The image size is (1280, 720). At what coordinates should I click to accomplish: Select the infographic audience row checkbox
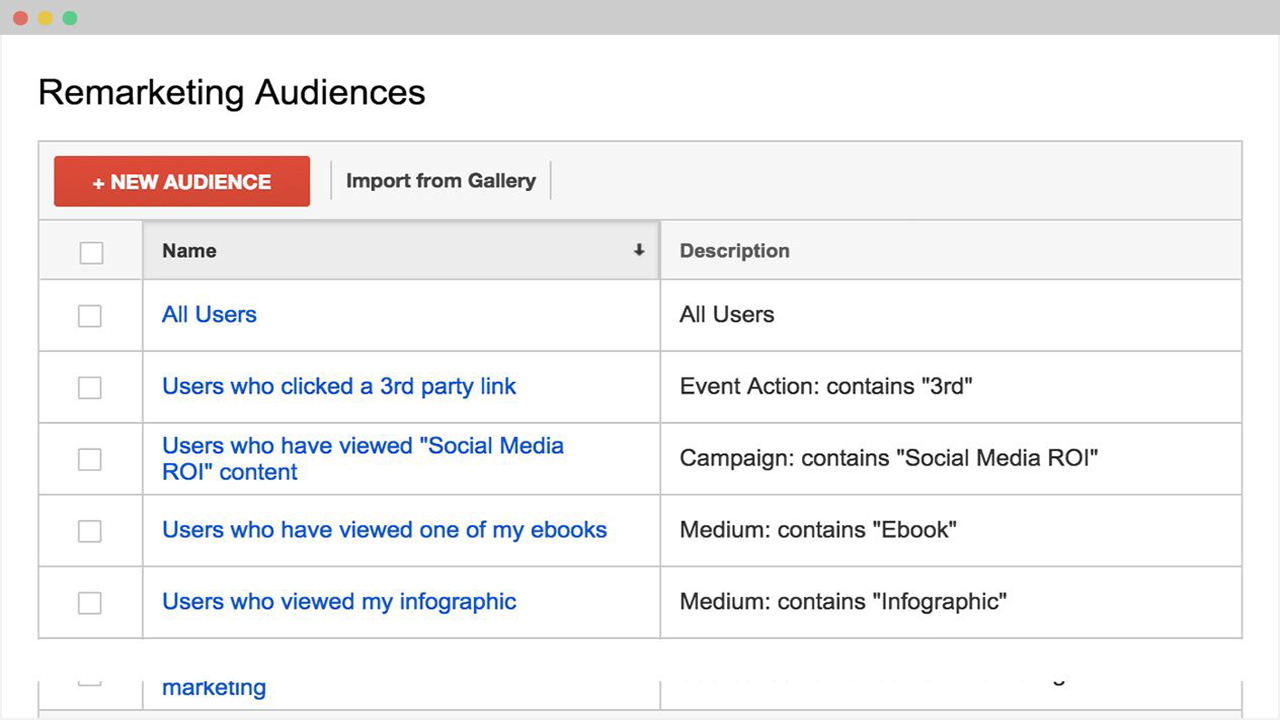(x=90, y=603)
